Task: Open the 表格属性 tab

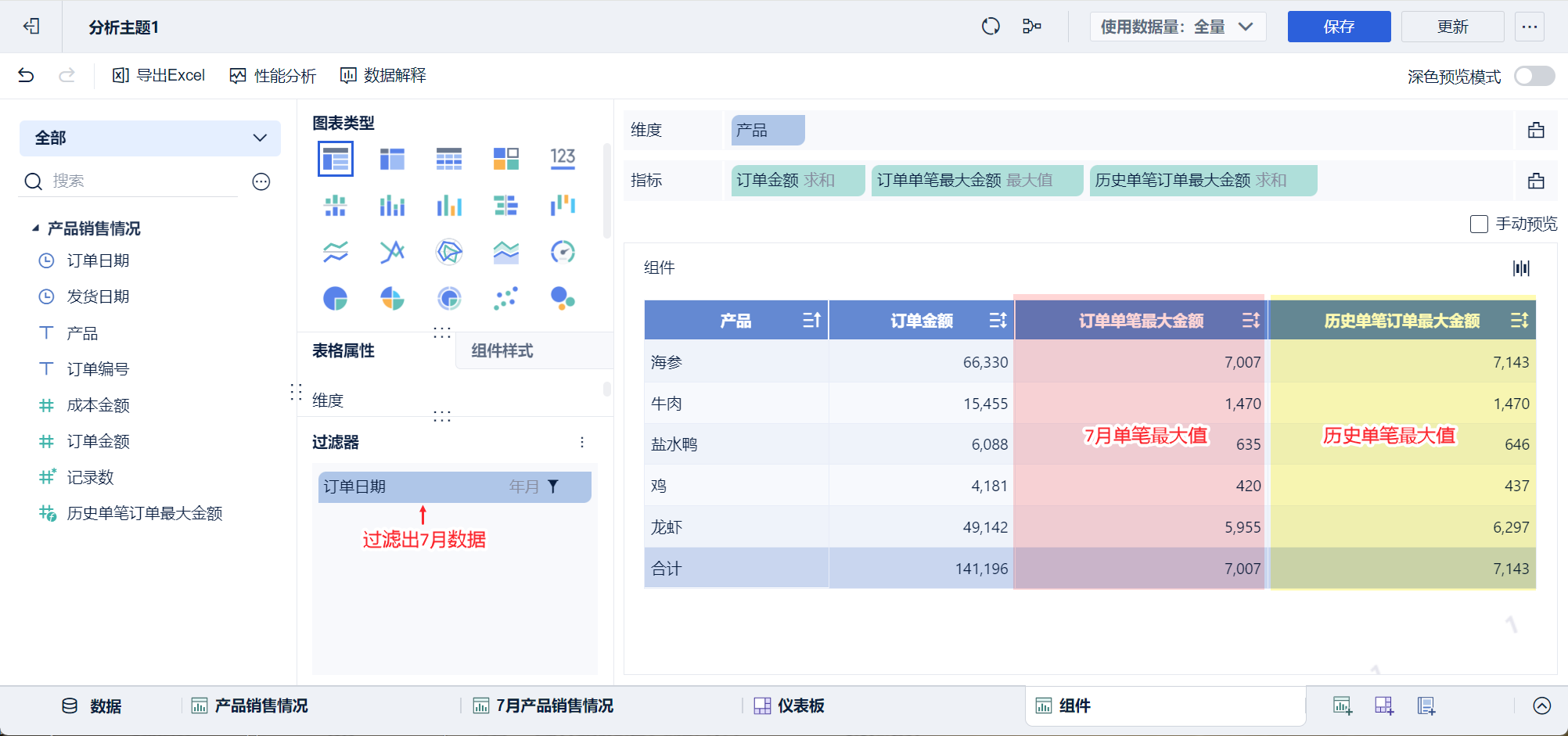Action: [x=343, y=350]
